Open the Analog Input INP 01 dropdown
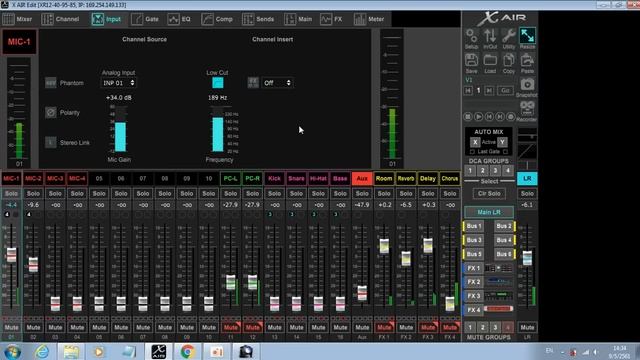640x360 pixels. 118,83
